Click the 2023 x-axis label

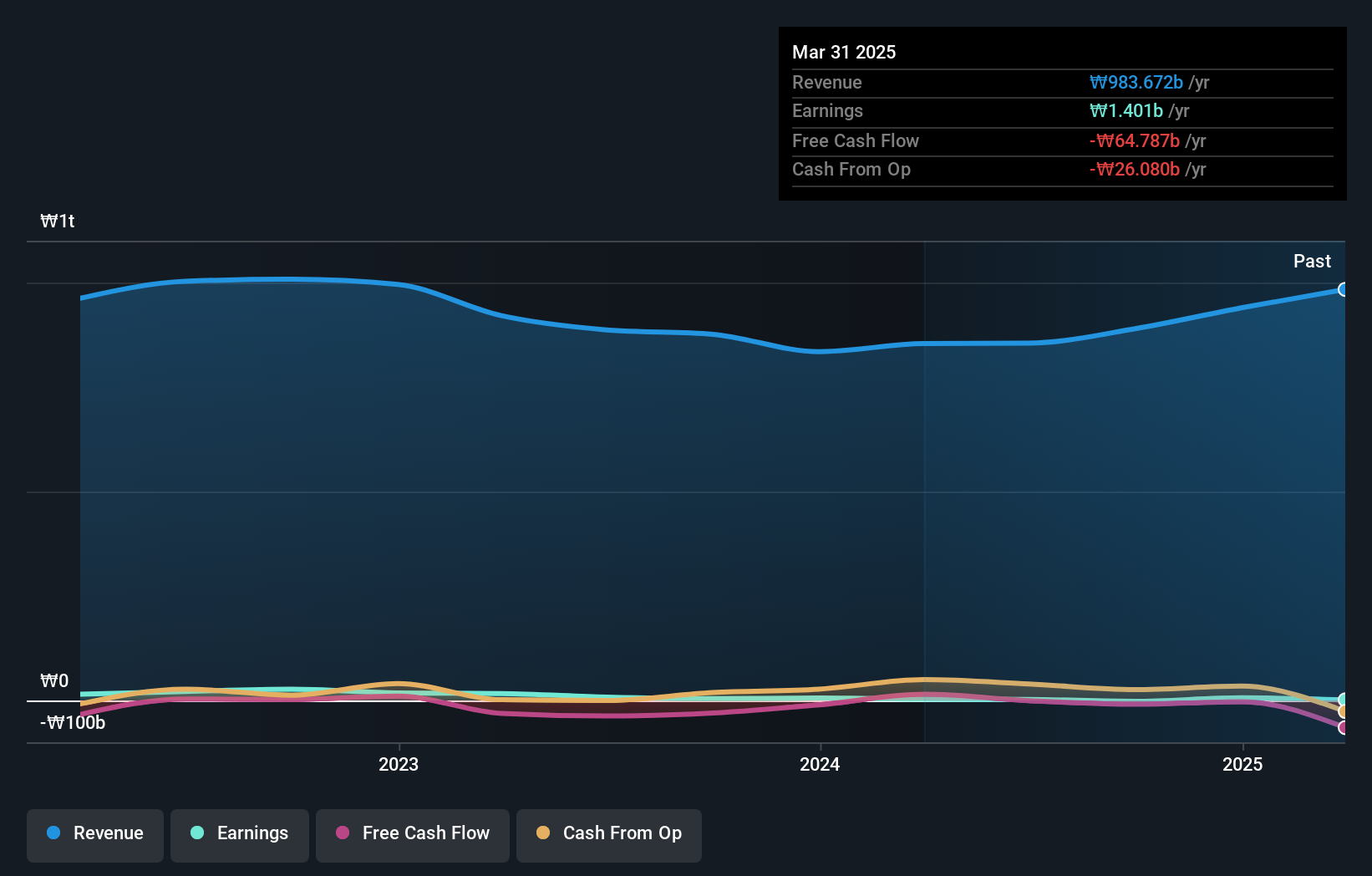coord(399,764)
